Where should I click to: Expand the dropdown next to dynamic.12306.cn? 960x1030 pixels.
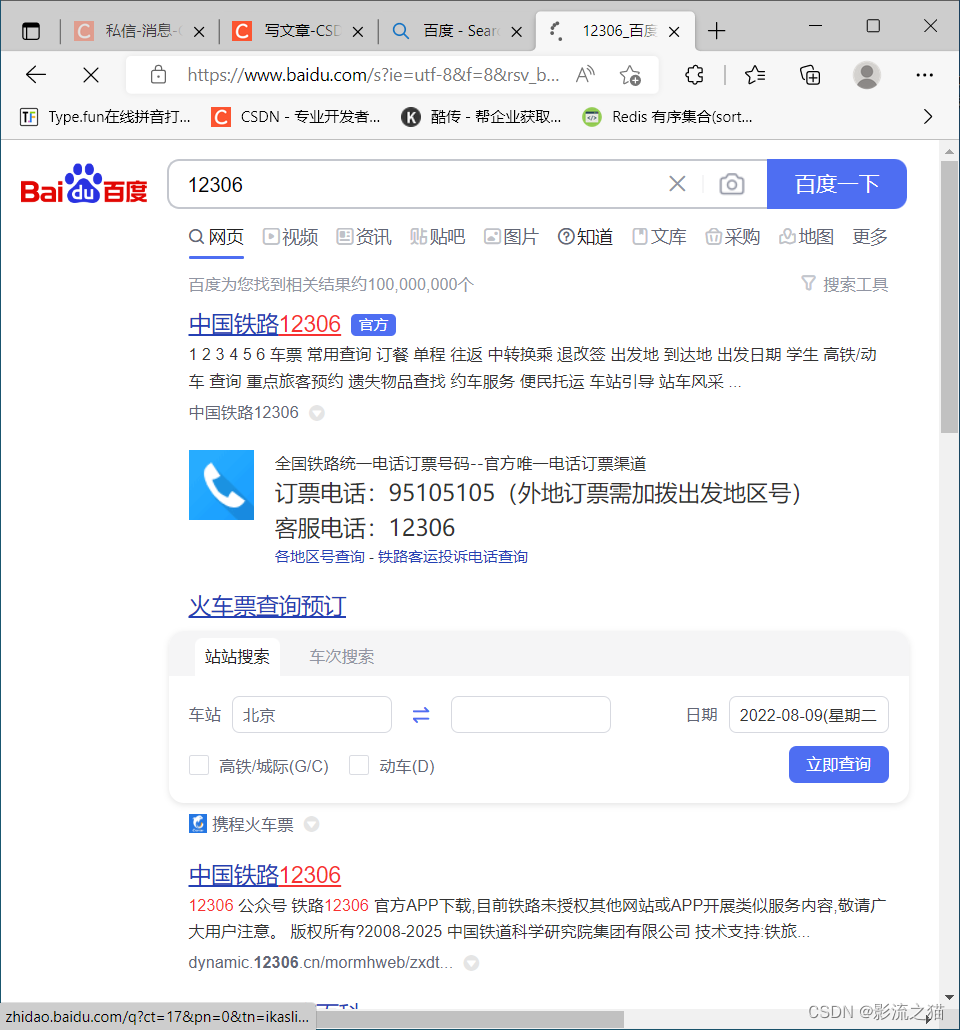click(x=471, y=963)
